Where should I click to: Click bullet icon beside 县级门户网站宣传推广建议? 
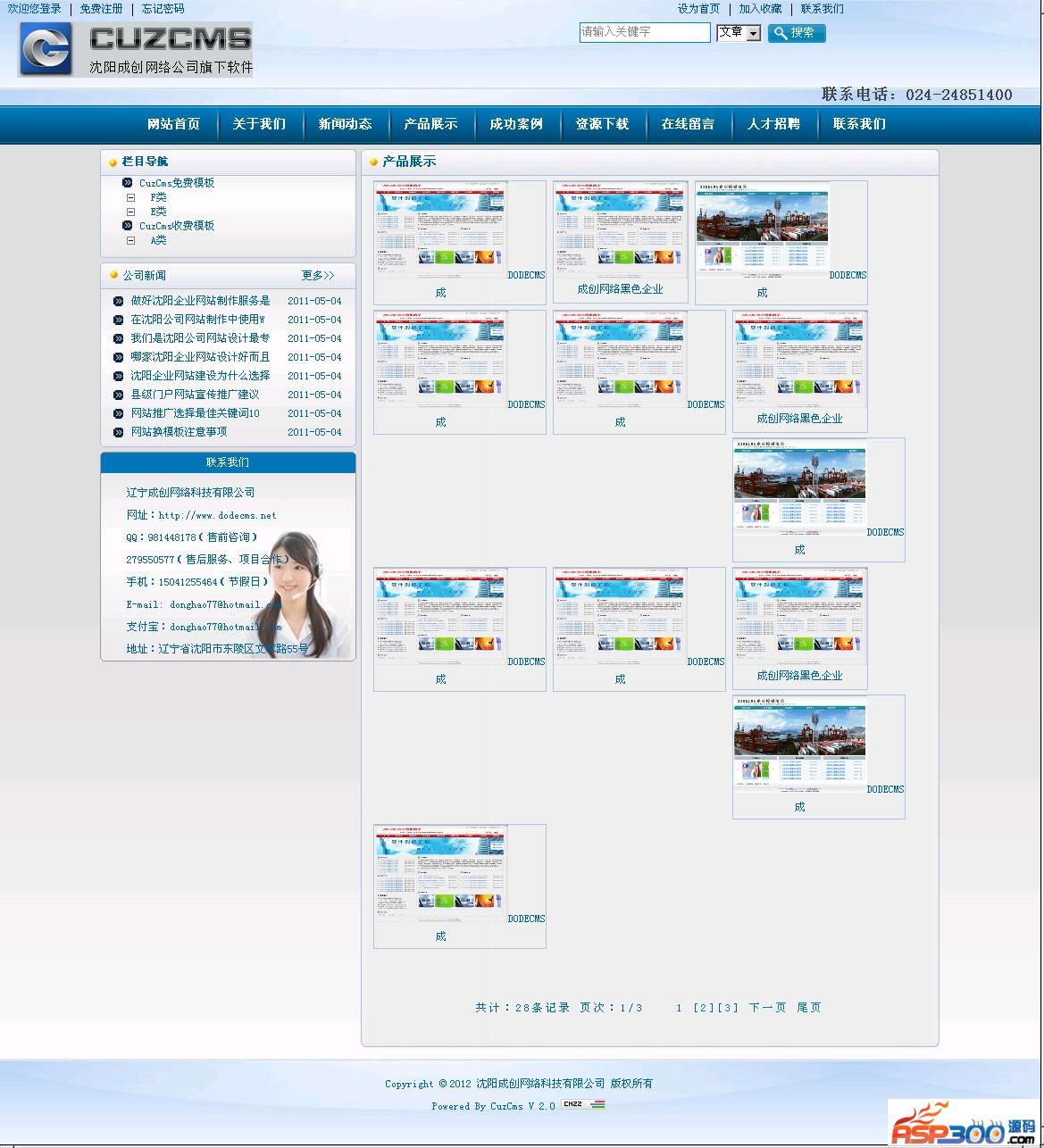coord(119,395)
